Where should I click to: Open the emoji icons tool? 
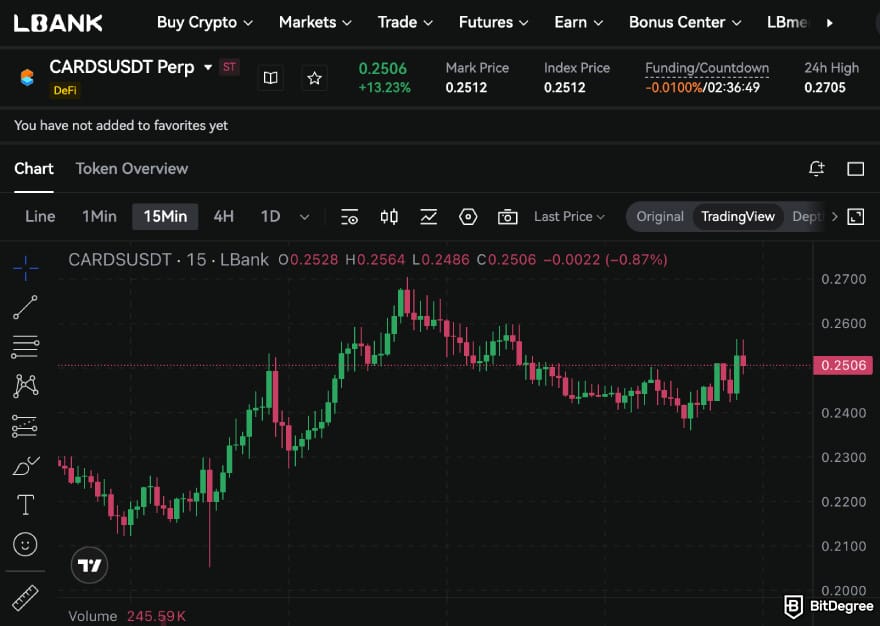pos(25,544)
